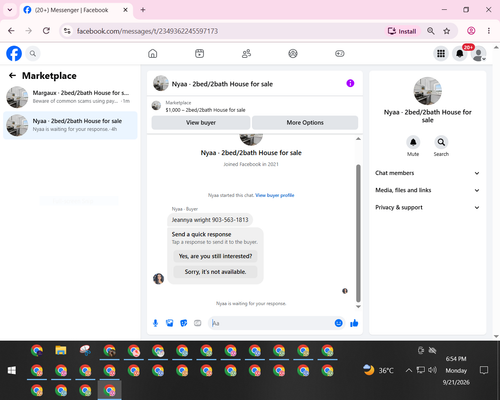
Task: Open the Facebook menu grid icon
Action: [441, 53]
